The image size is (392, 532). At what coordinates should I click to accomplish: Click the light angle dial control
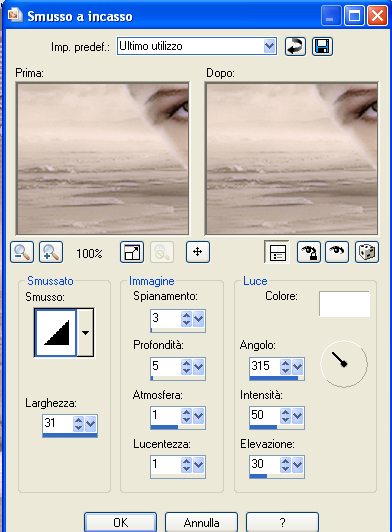pyautogui.click(x=344, y=364)
